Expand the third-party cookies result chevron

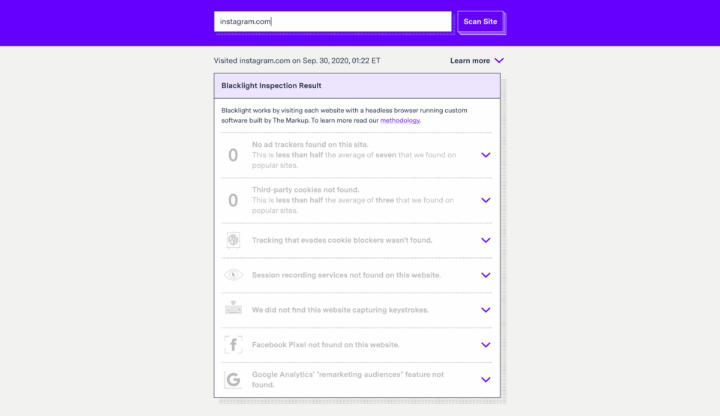tap(485, 200)
